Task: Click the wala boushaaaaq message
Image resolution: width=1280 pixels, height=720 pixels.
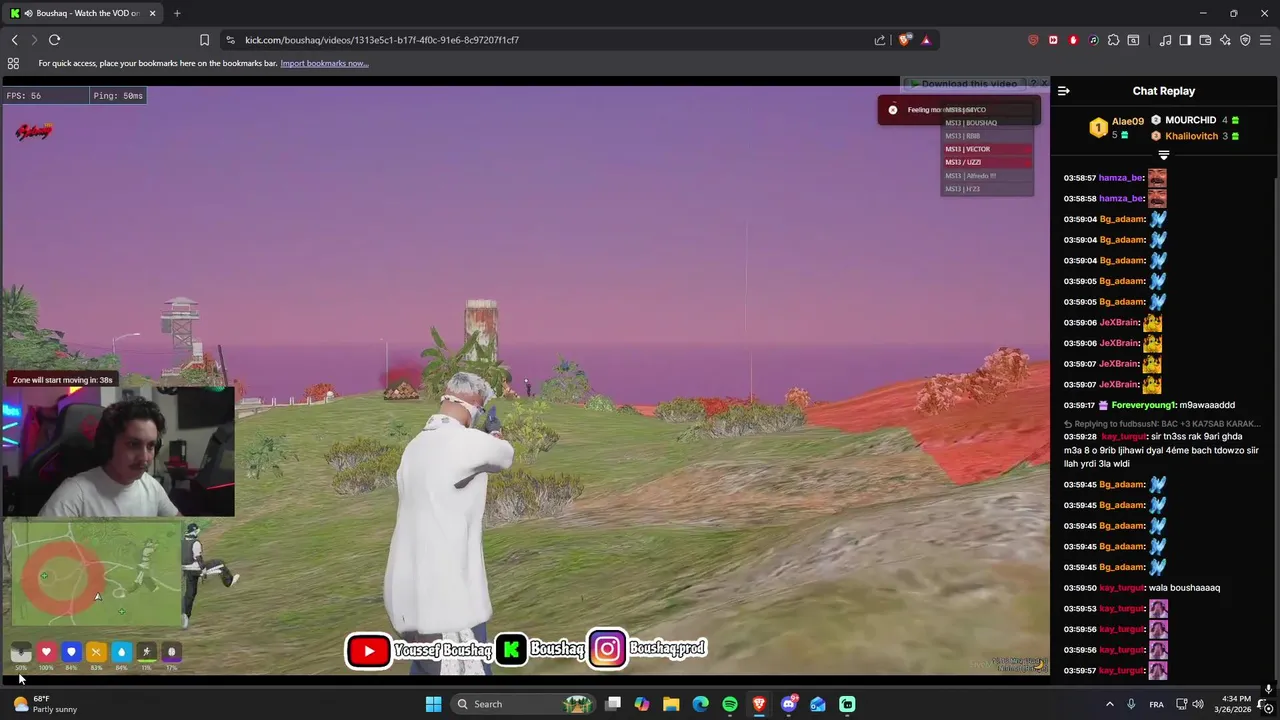Action: pyautogui.click(x=1184, y=588)
